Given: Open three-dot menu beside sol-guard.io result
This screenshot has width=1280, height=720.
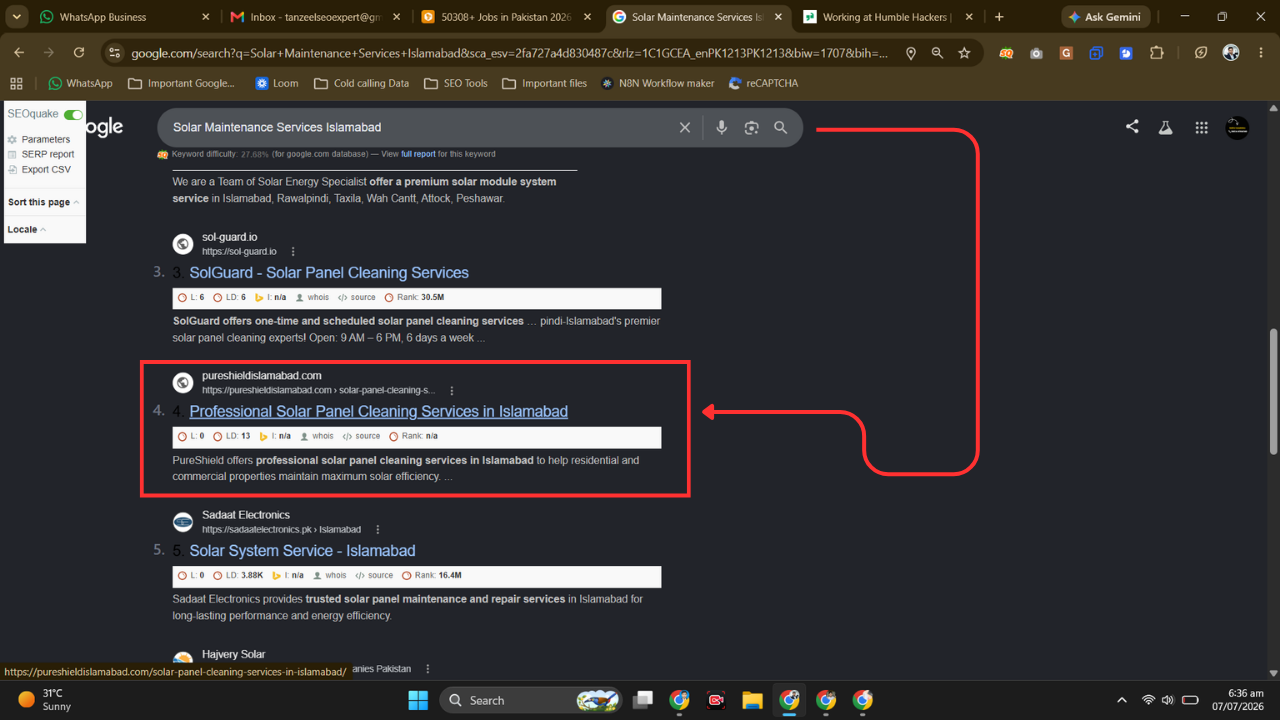Looking at the screenshot, I should 293,251.
